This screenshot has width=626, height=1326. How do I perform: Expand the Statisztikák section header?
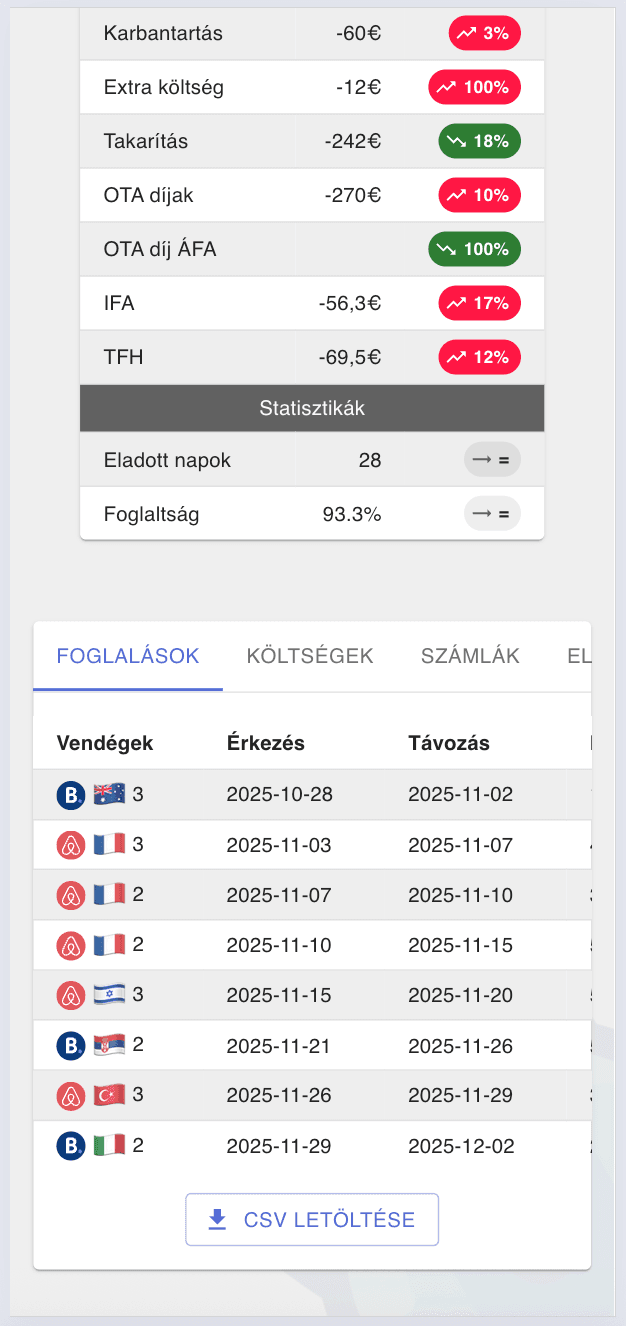pyautogui.click(x=311, y=407)
